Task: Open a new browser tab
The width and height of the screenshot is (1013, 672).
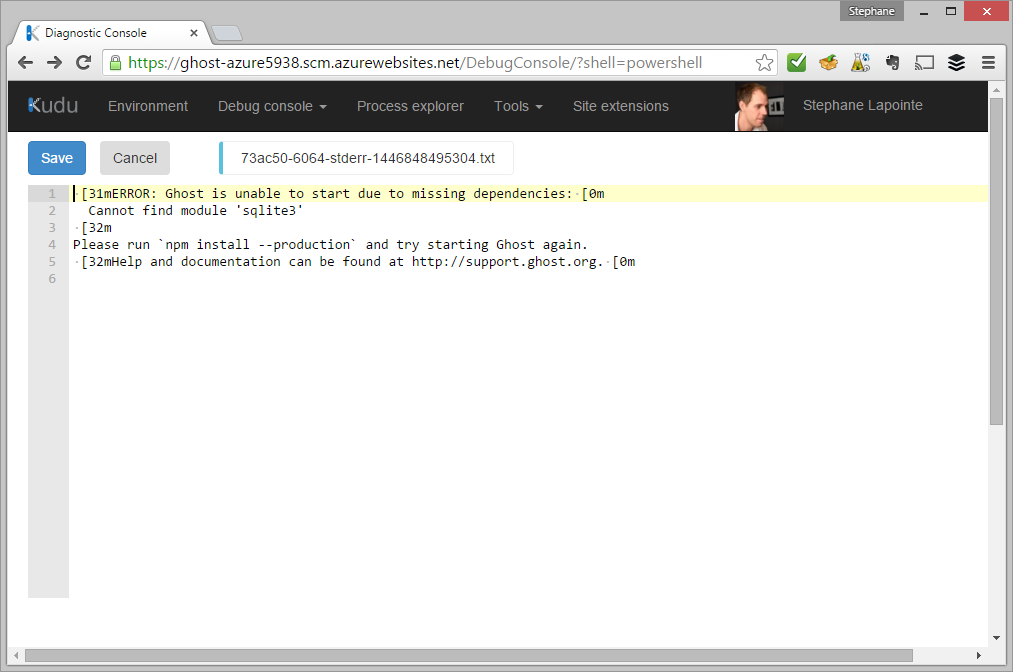Action: click(x=227, y=33)
